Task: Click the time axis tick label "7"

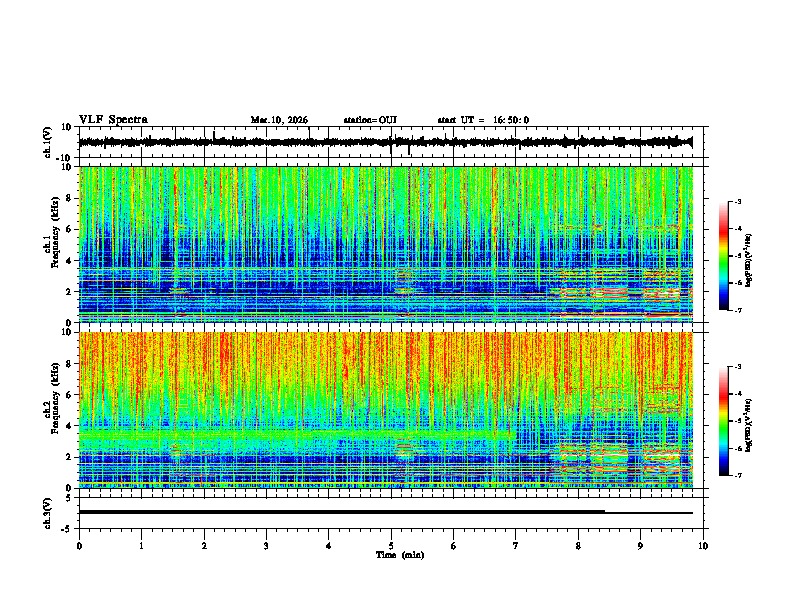Action: coord(516,546)
